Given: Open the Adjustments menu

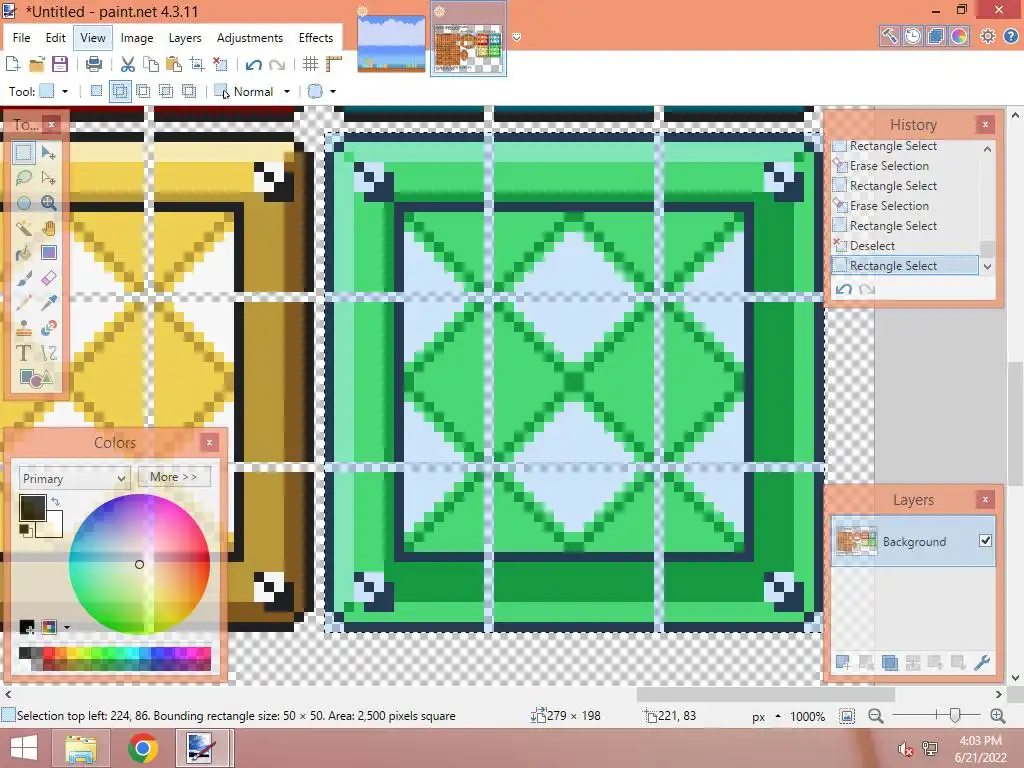Looking at the screenshot, I should 250,38.
